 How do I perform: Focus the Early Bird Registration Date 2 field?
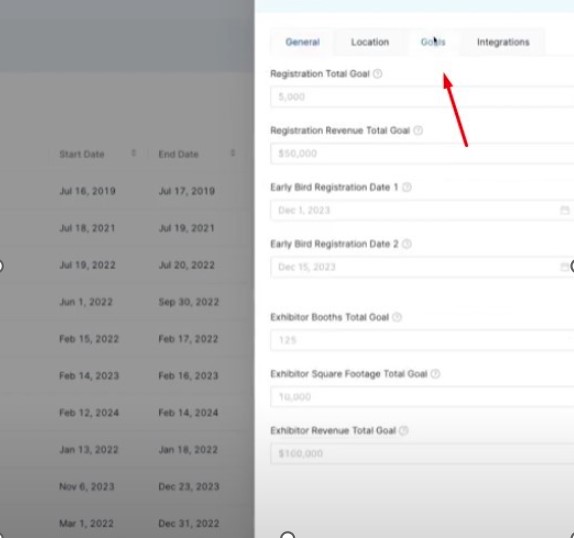422,267
